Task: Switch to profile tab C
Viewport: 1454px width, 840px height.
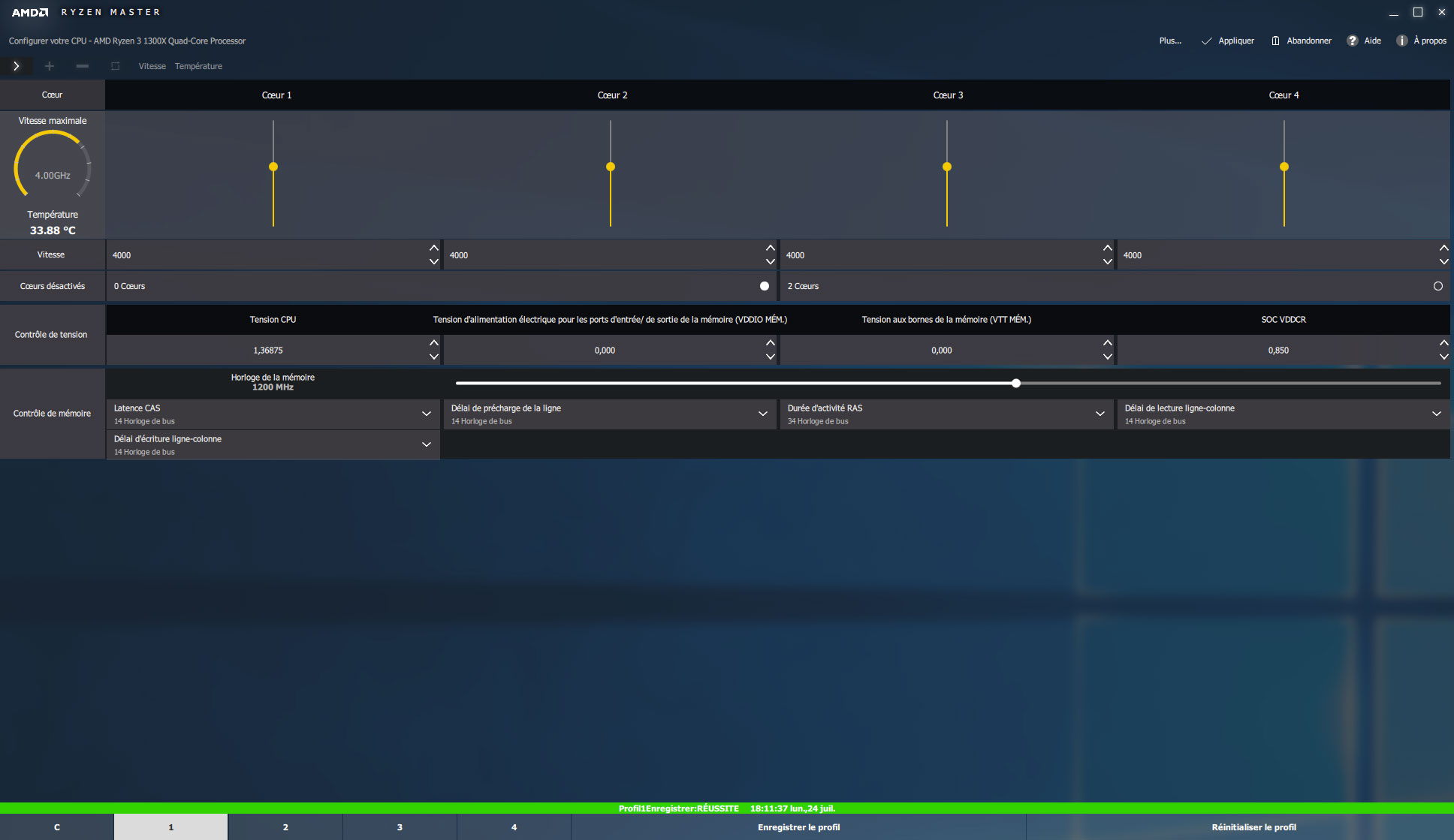Action: (x=57, y=827)
